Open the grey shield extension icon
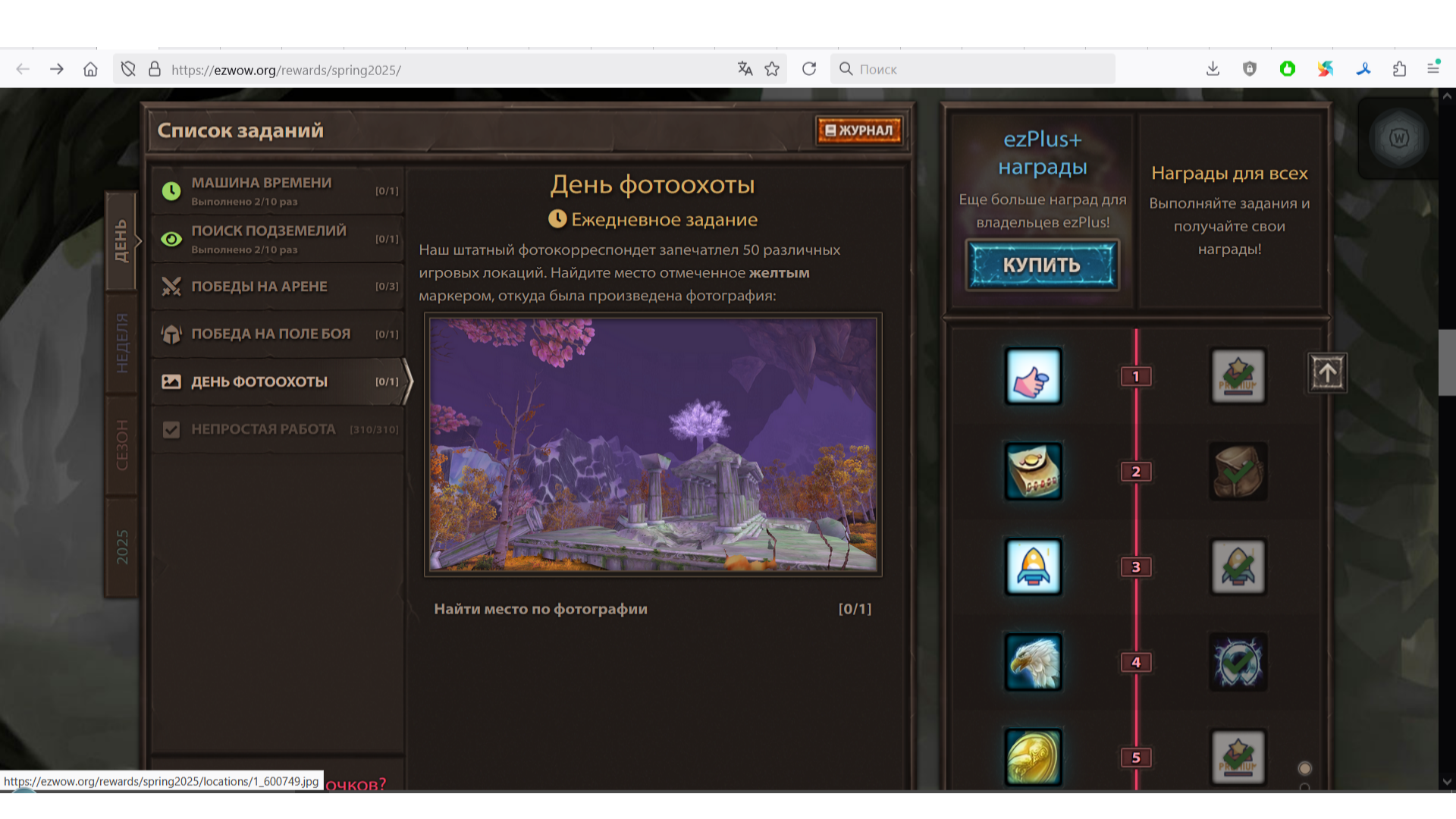The width and height of the screenshot is (1456, 819). tap(1250, 69)
